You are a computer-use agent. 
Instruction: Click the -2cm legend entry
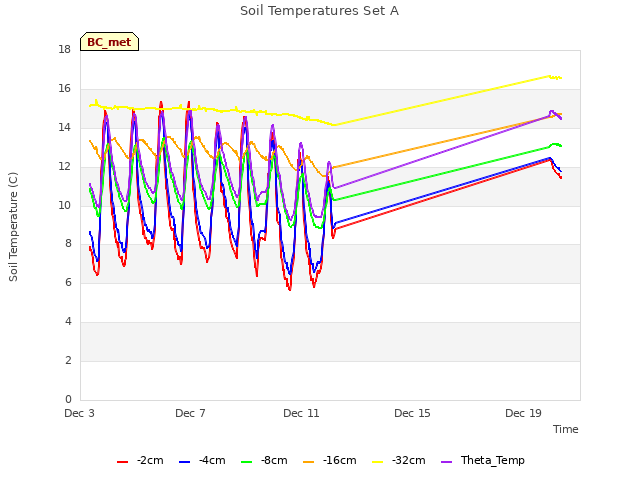coord(140,460)
